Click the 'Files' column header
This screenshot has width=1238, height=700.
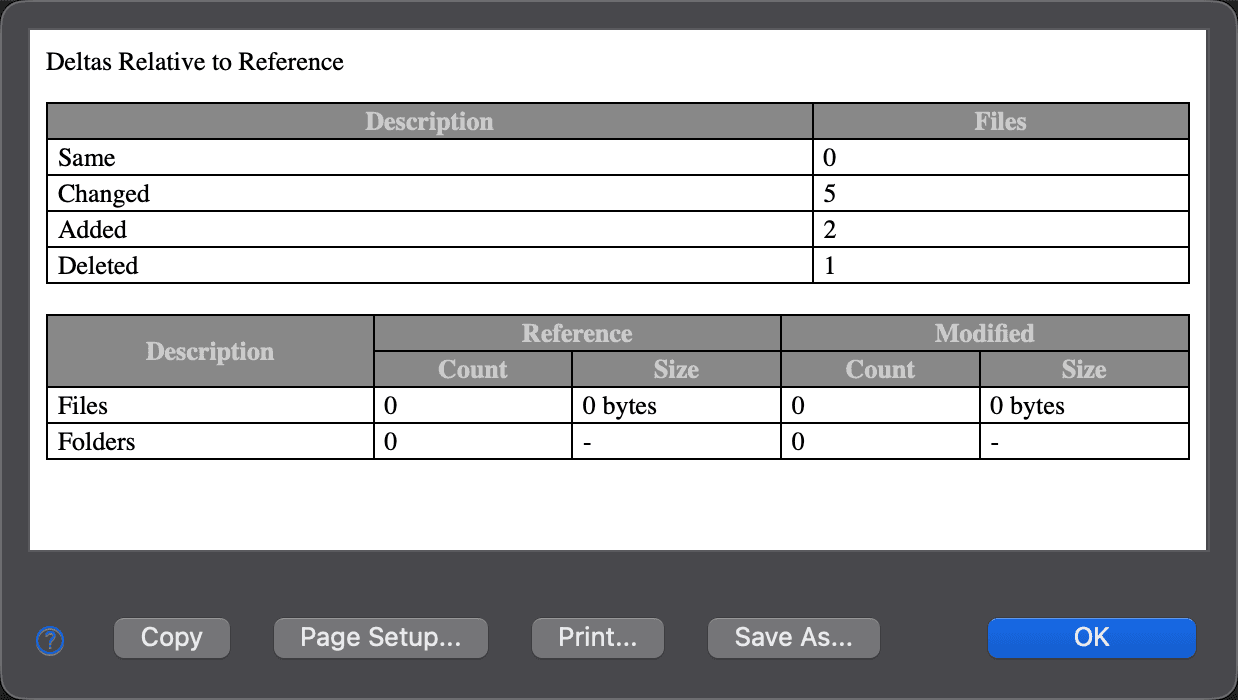click(x=1001, y=122)
